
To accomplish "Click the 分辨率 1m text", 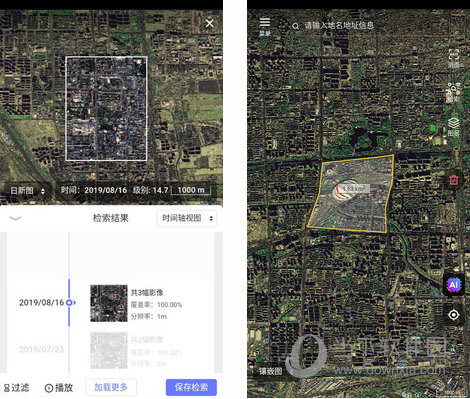I will (149, 316).
